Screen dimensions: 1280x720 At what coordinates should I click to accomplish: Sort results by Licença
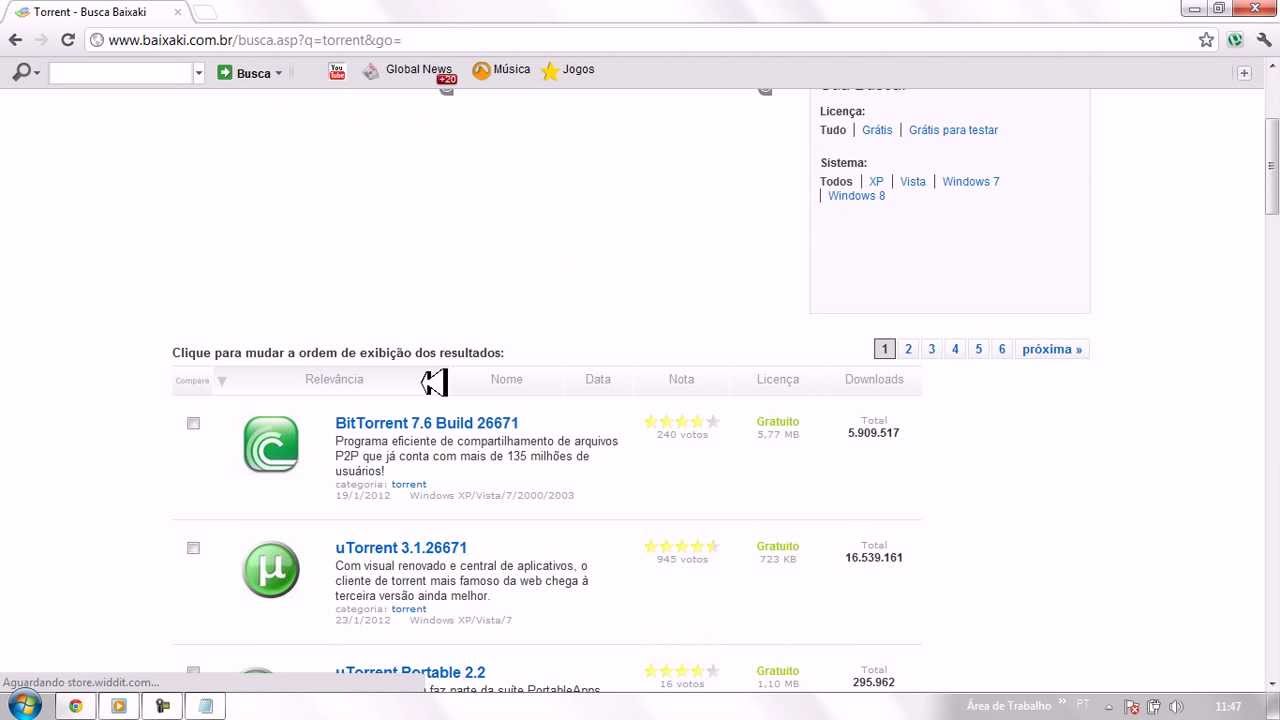tap(778, 379)
